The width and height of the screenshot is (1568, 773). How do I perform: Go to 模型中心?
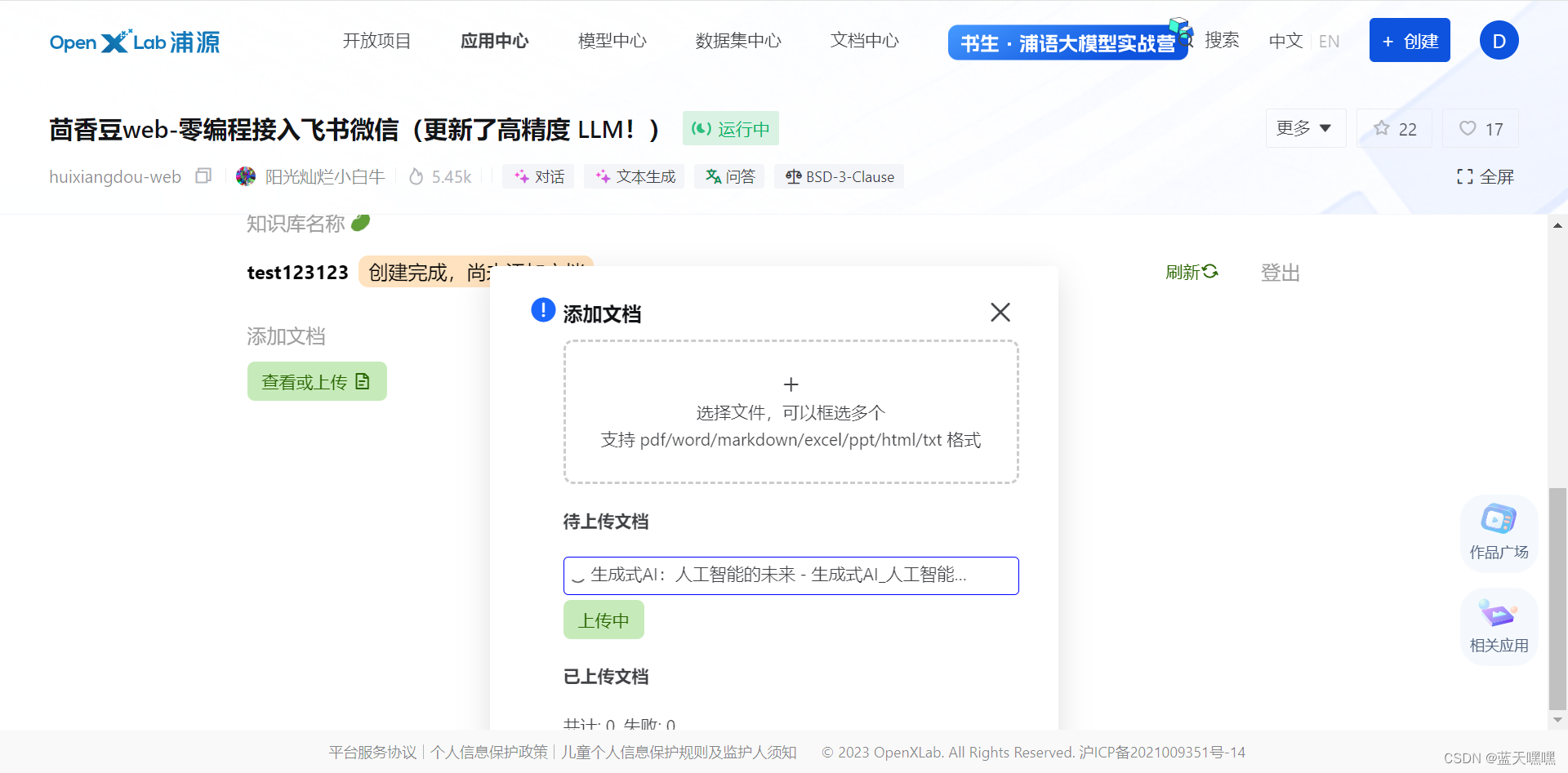(612, 41)
